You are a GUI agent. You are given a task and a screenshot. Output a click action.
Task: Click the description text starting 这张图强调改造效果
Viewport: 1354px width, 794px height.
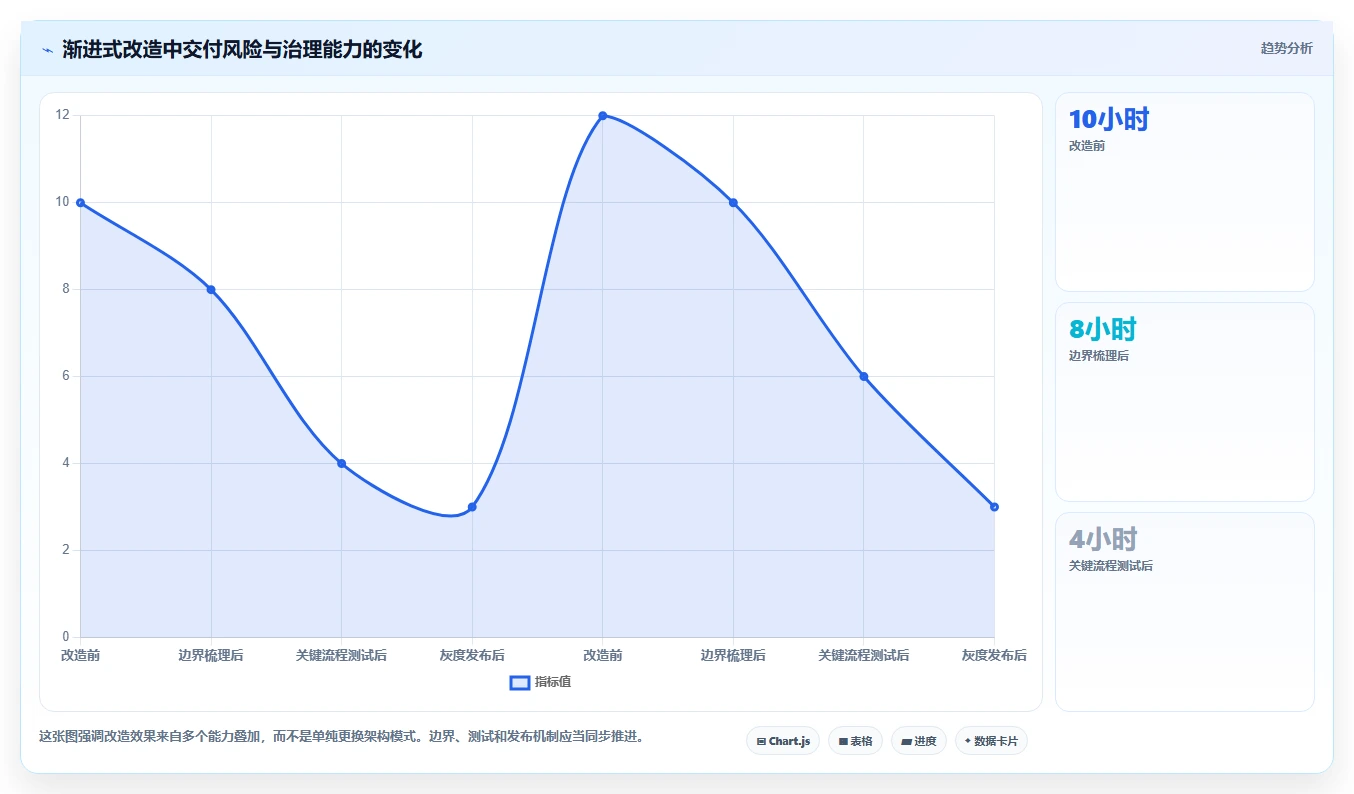[x=341, y=737]
